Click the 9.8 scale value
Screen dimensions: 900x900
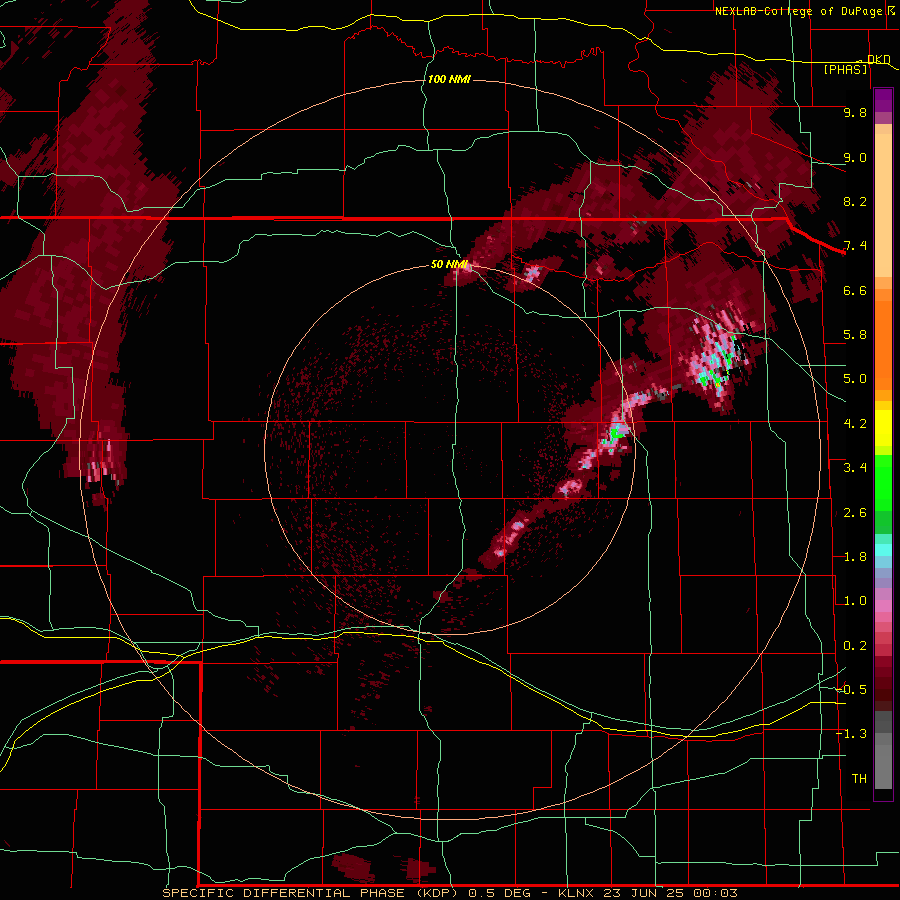(x=855, y=112)
